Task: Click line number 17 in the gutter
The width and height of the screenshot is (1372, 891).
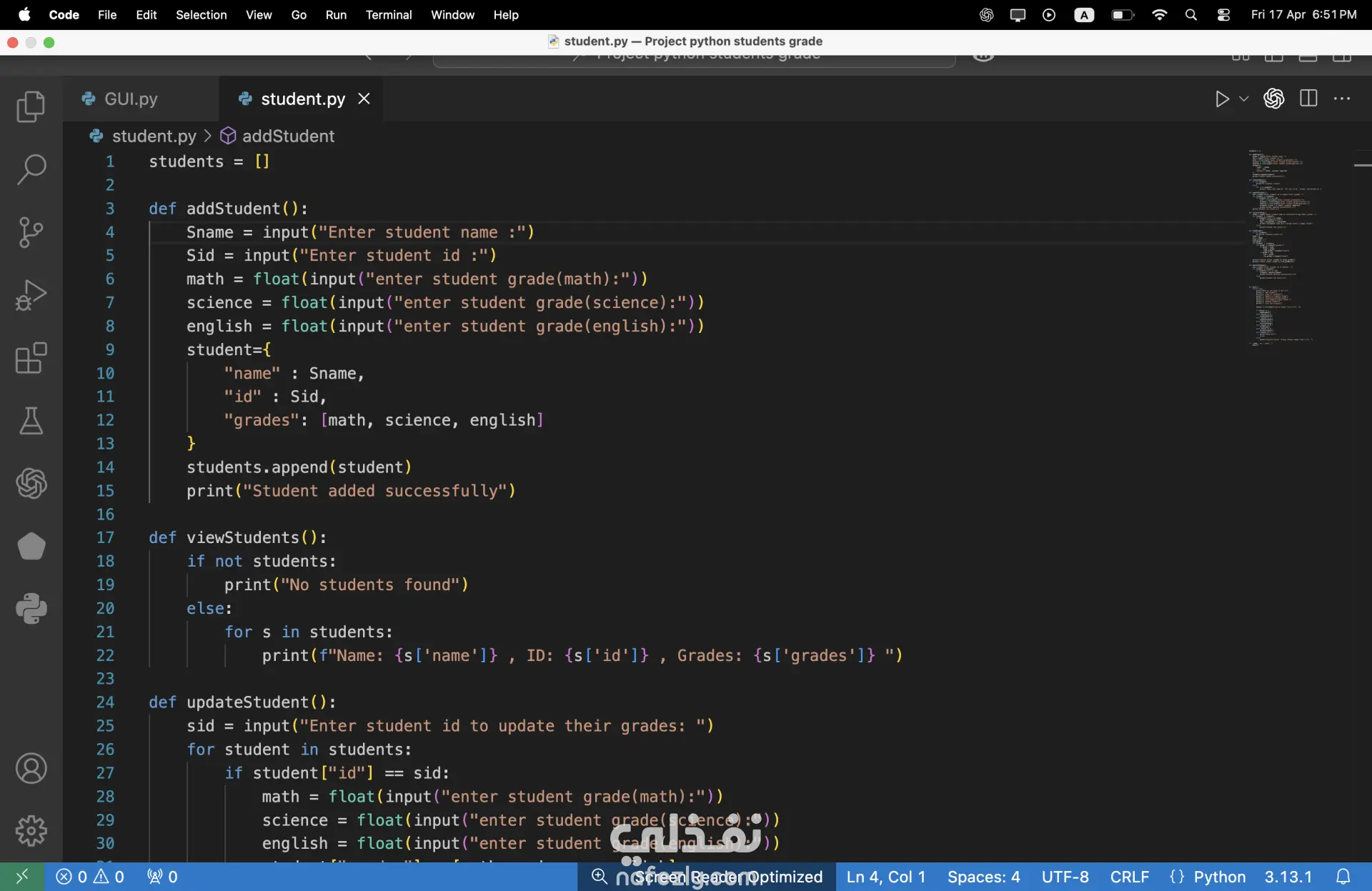Action: (105, 537)
